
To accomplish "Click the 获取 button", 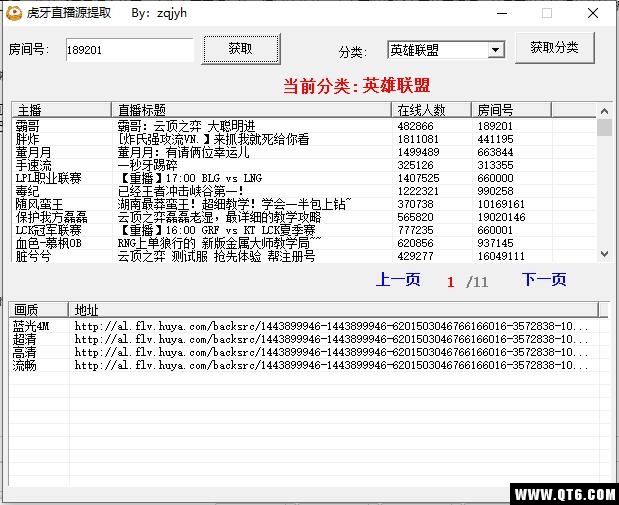I will point(241,49).
